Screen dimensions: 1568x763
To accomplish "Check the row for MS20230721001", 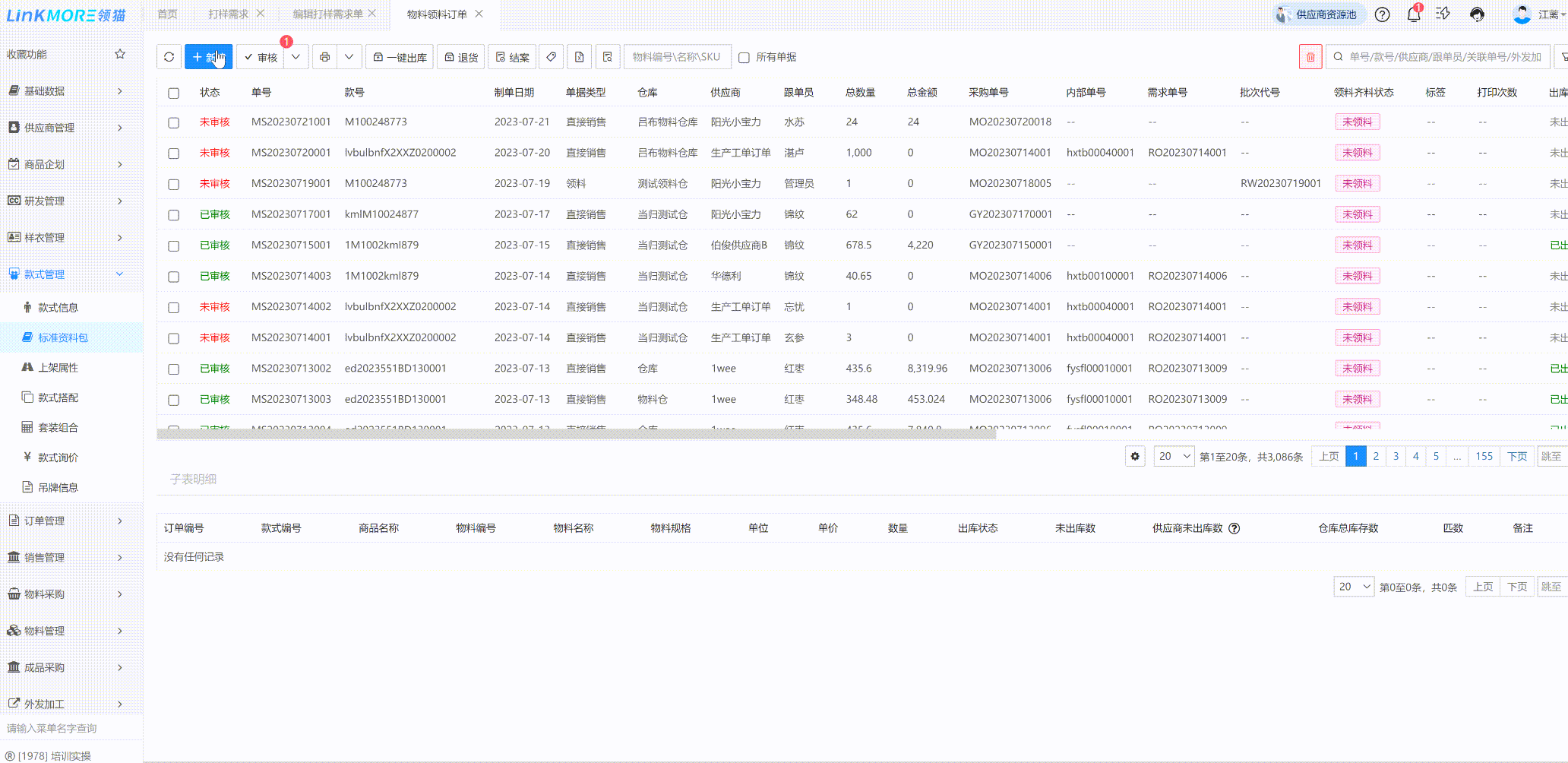I will tap(174, 122).
